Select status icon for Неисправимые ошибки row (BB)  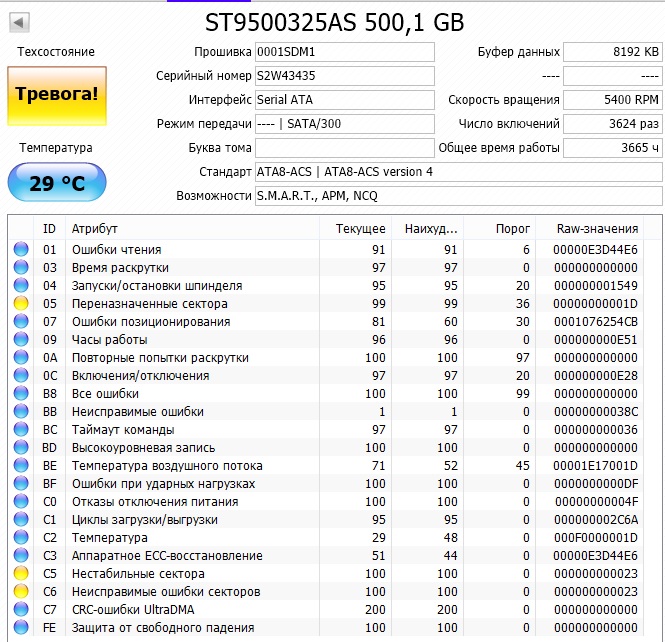point(21,411)
